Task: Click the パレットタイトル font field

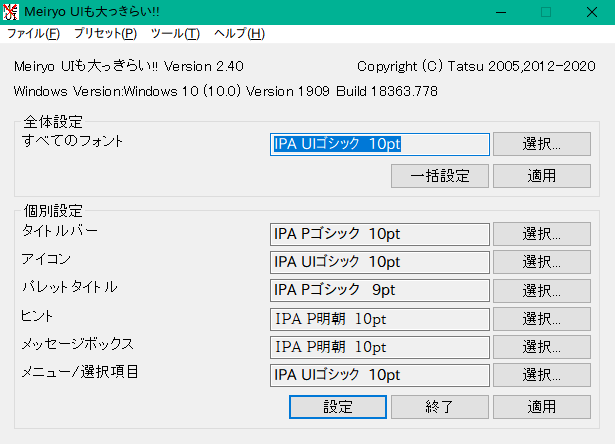Action: click(380, 290)
